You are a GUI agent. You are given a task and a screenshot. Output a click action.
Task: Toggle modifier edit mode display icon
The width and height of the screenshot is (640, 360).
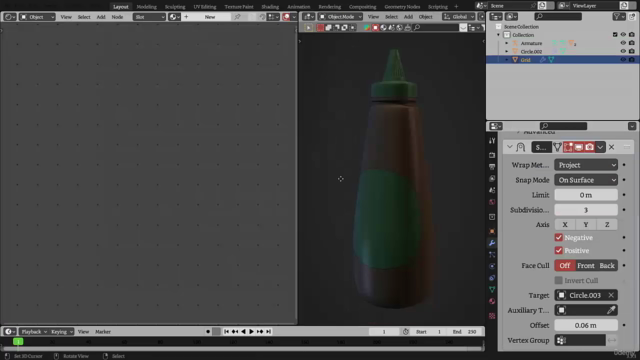[x=568, y=147]
